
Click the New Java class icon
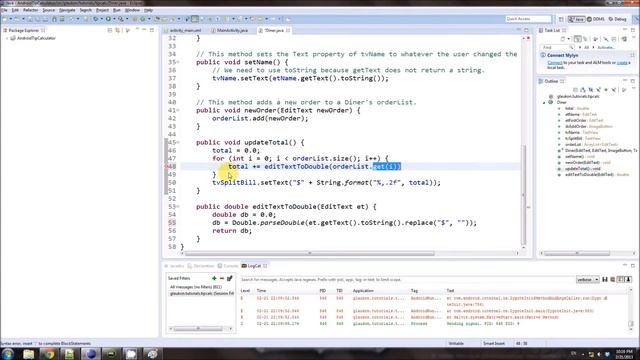[143, 19]
